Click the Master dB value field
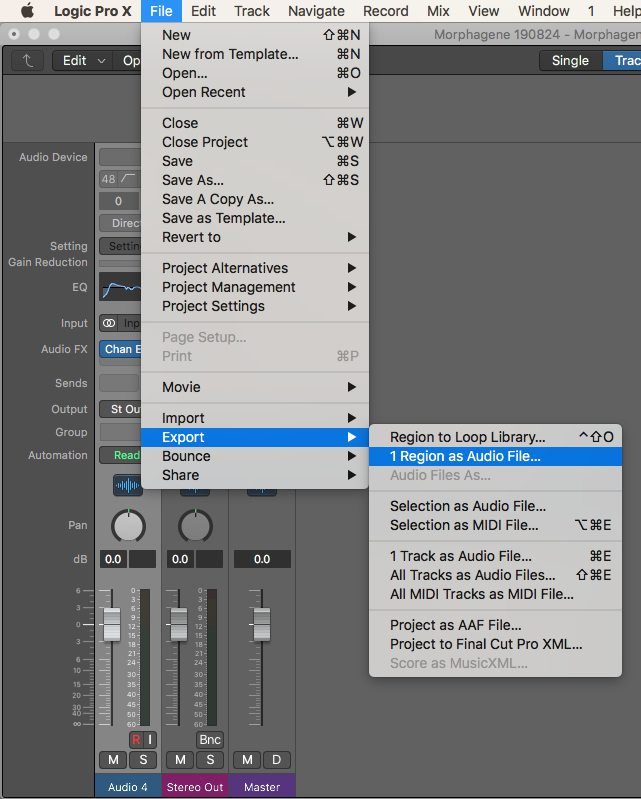 click(x=262, y=559)
